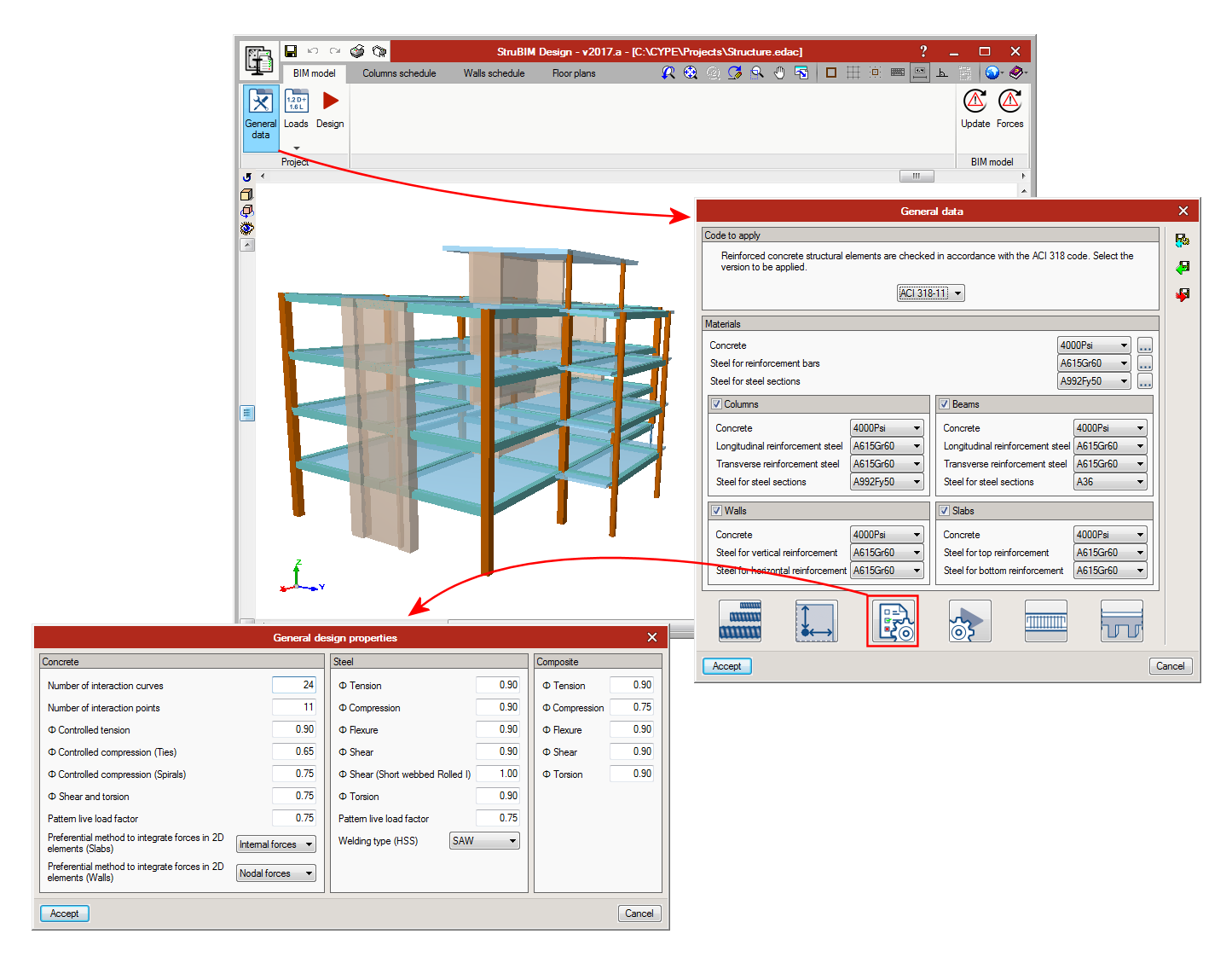Open the Welding type SAW dropdown
The width and height of the screenshot is (1232, 957).
click(x=484, y=841)
